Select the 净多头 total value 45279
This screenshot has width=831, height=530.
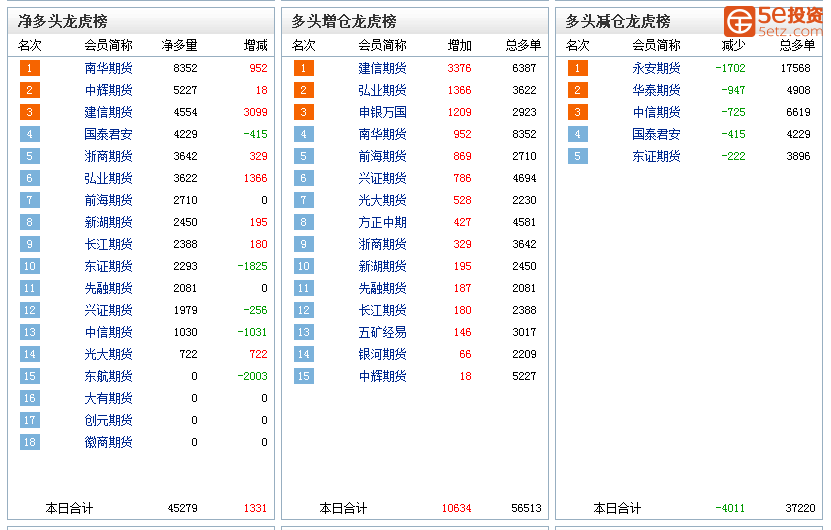click(182, 508)
